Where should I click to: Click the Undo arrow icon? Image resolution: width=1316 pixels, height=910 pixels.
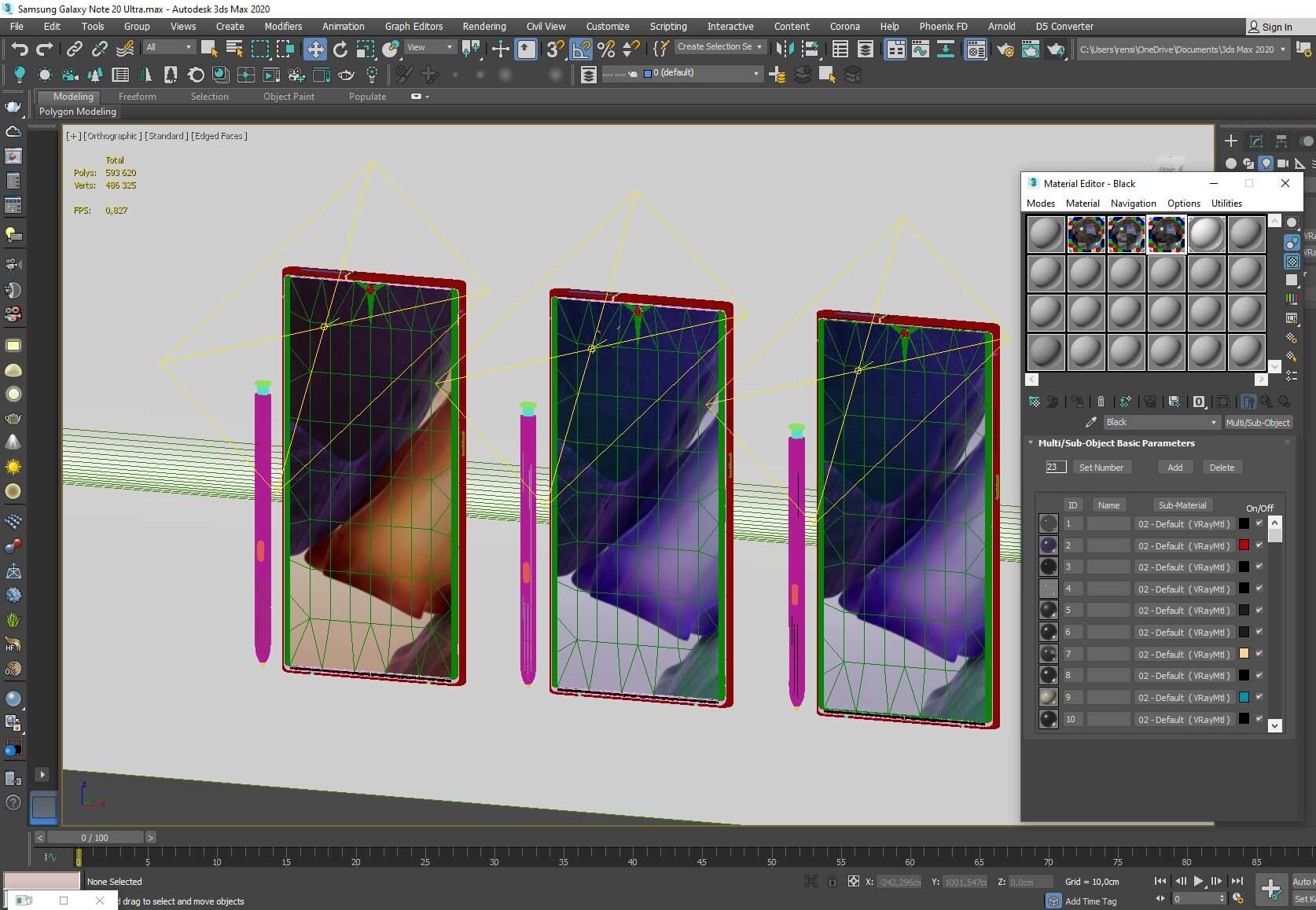(x=20, y=49)
